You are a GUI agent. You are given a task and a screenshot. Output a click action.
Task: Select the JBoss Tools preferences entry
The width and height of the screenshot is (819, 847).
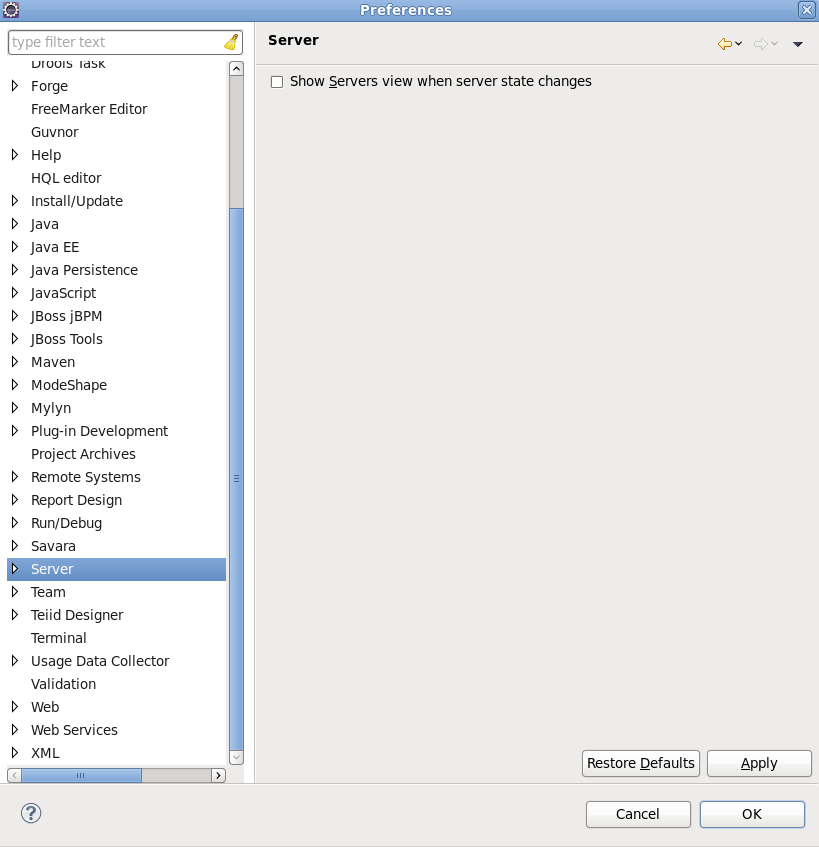click(x=66, y=339)
